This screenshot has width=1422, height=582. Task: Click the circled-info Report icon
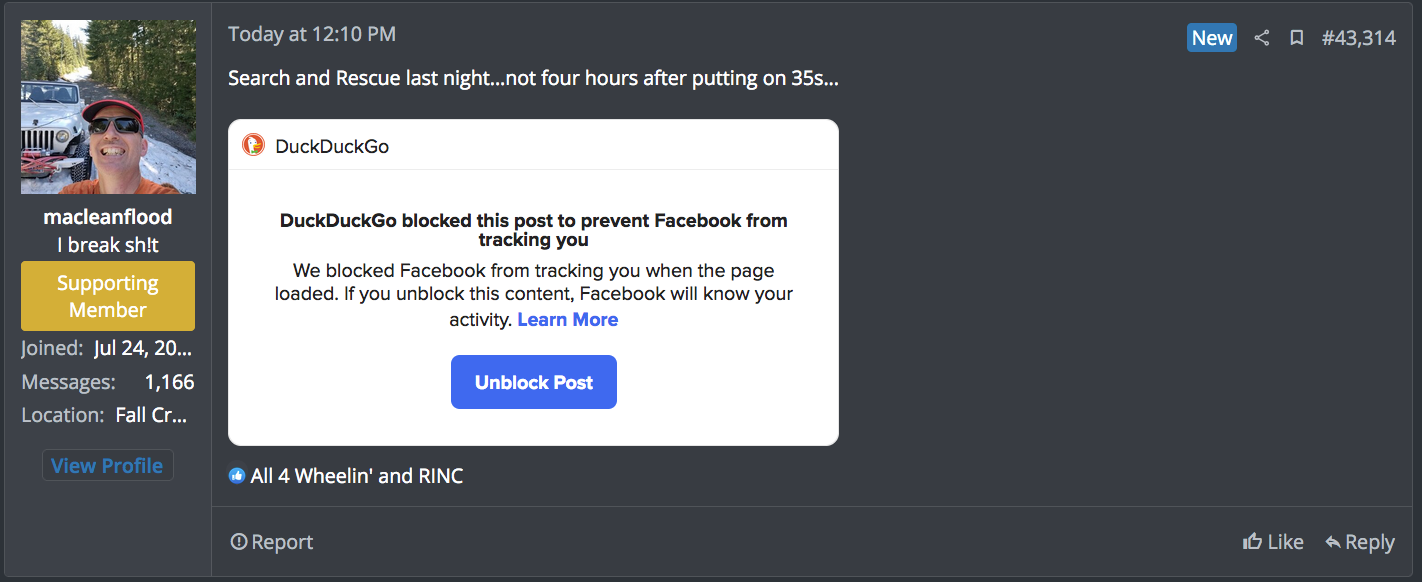(x=239, y=541)
